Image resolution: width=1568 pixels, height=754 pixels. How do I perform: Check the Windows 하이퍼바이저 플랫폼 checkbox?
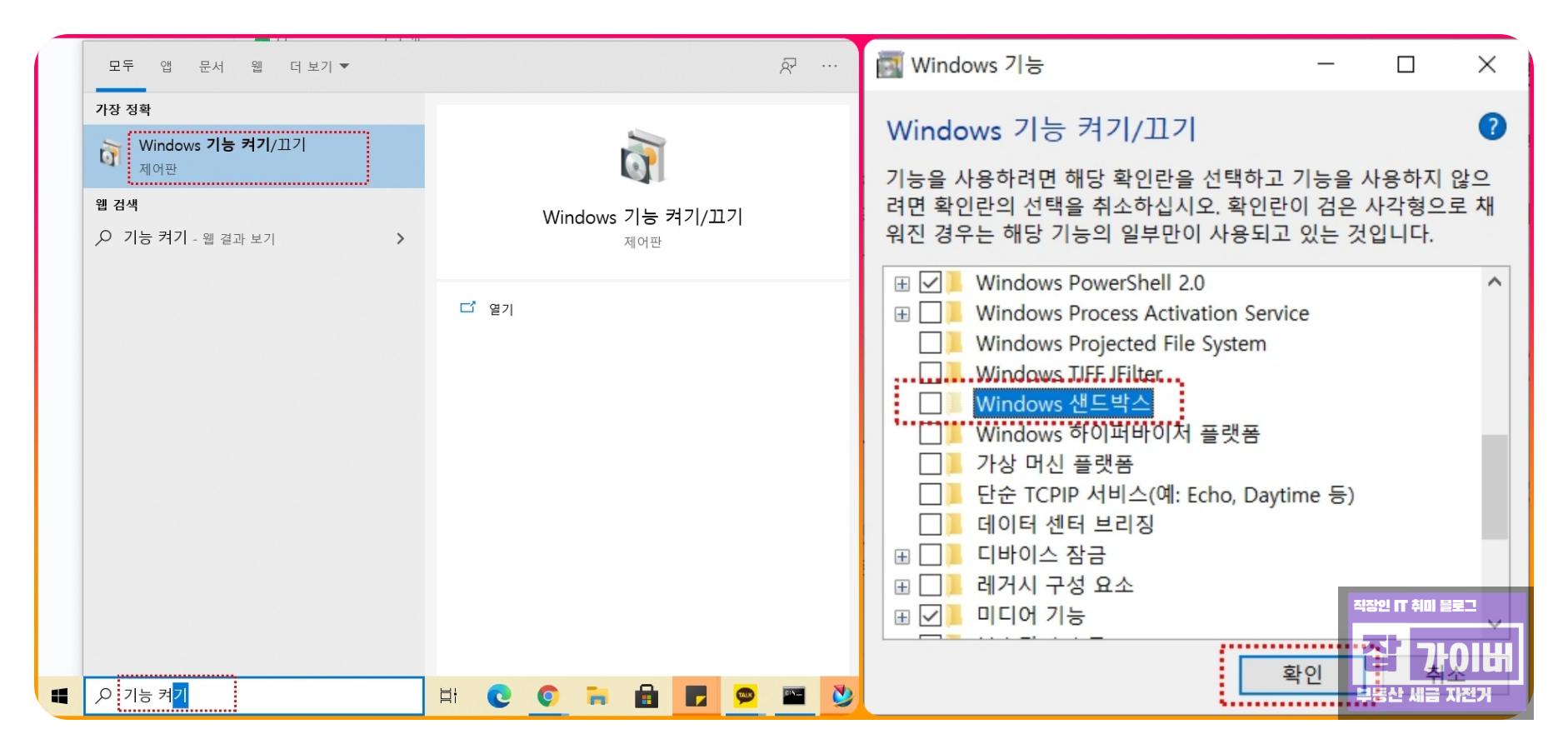point(930,434)
